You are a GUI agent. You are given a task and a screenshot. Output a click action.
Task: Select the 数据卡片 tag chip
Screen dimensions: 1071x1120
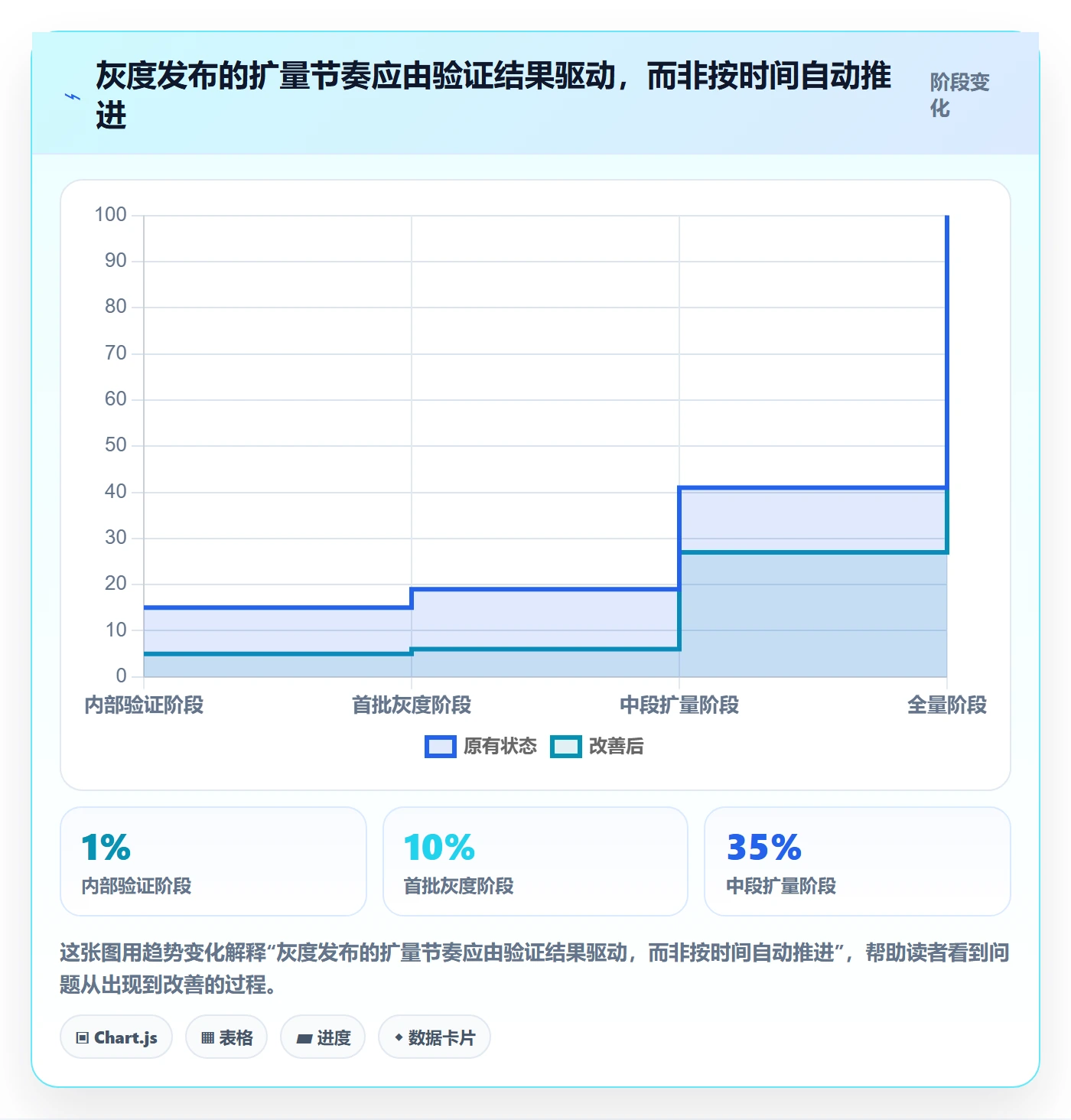[435, 1037]
